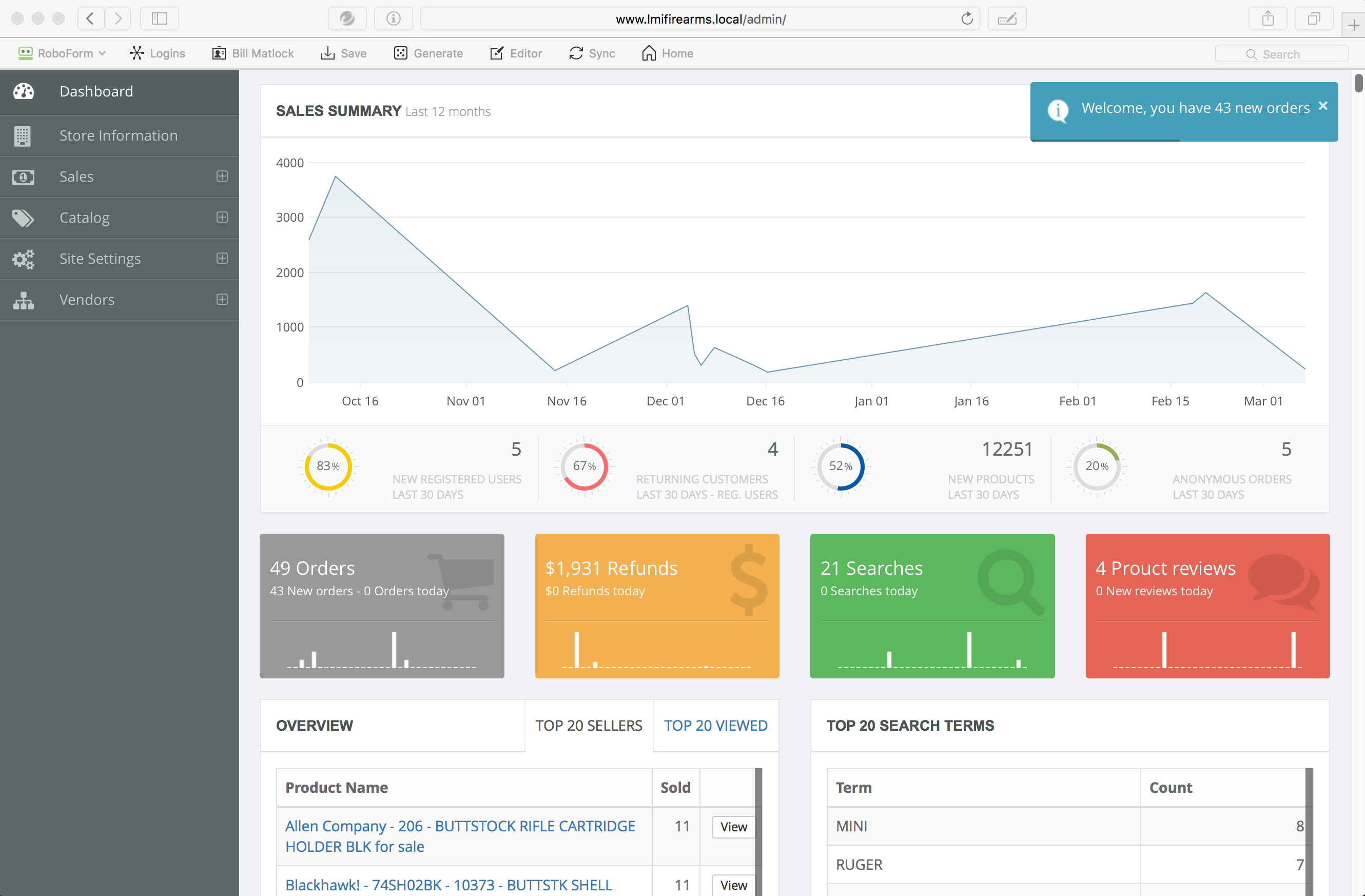
Task: Switch to the TOP 20 VIEWED tab
Action: 716,726
